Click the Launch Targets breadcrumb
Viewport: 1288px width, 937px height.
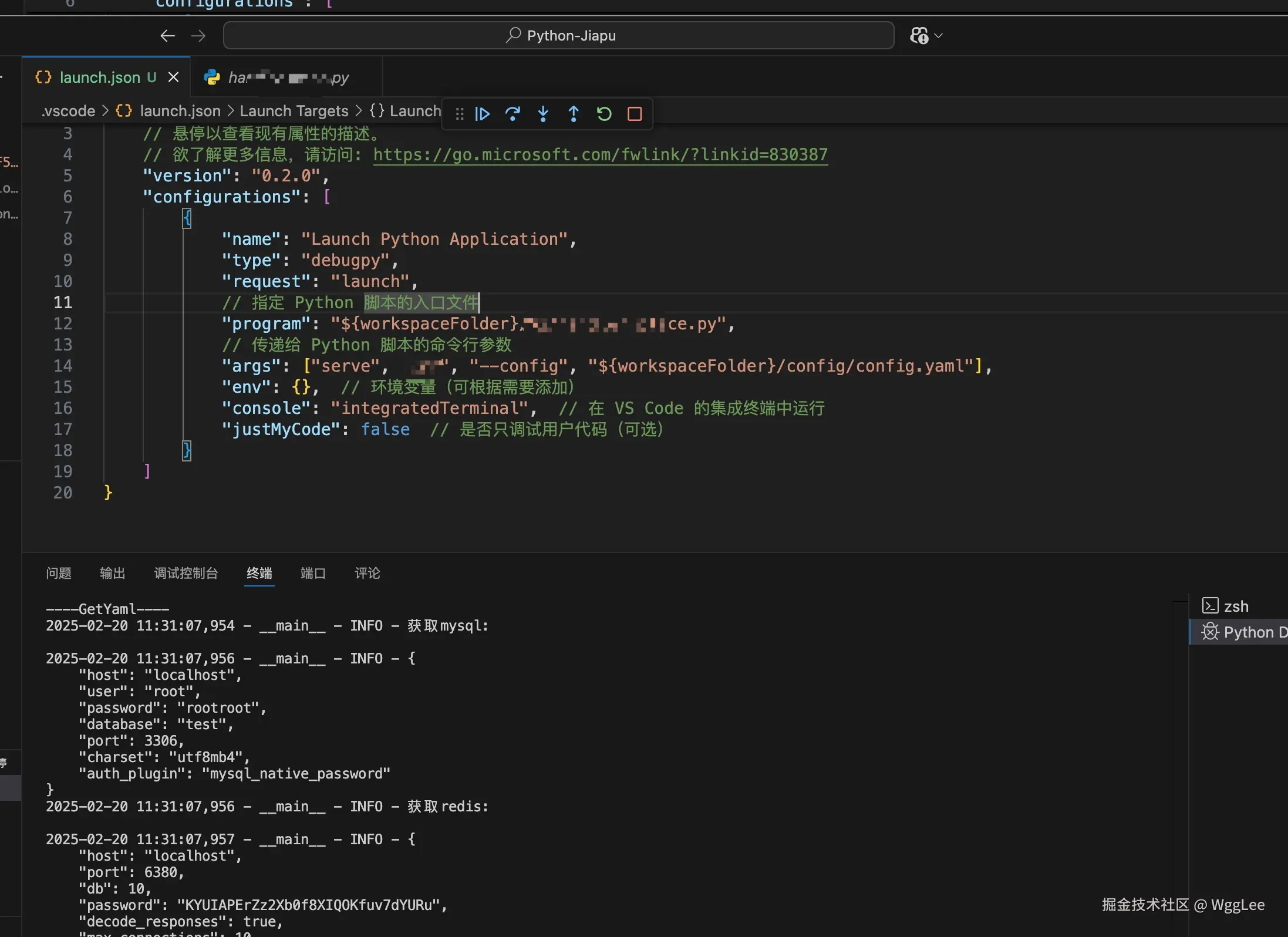294,111
